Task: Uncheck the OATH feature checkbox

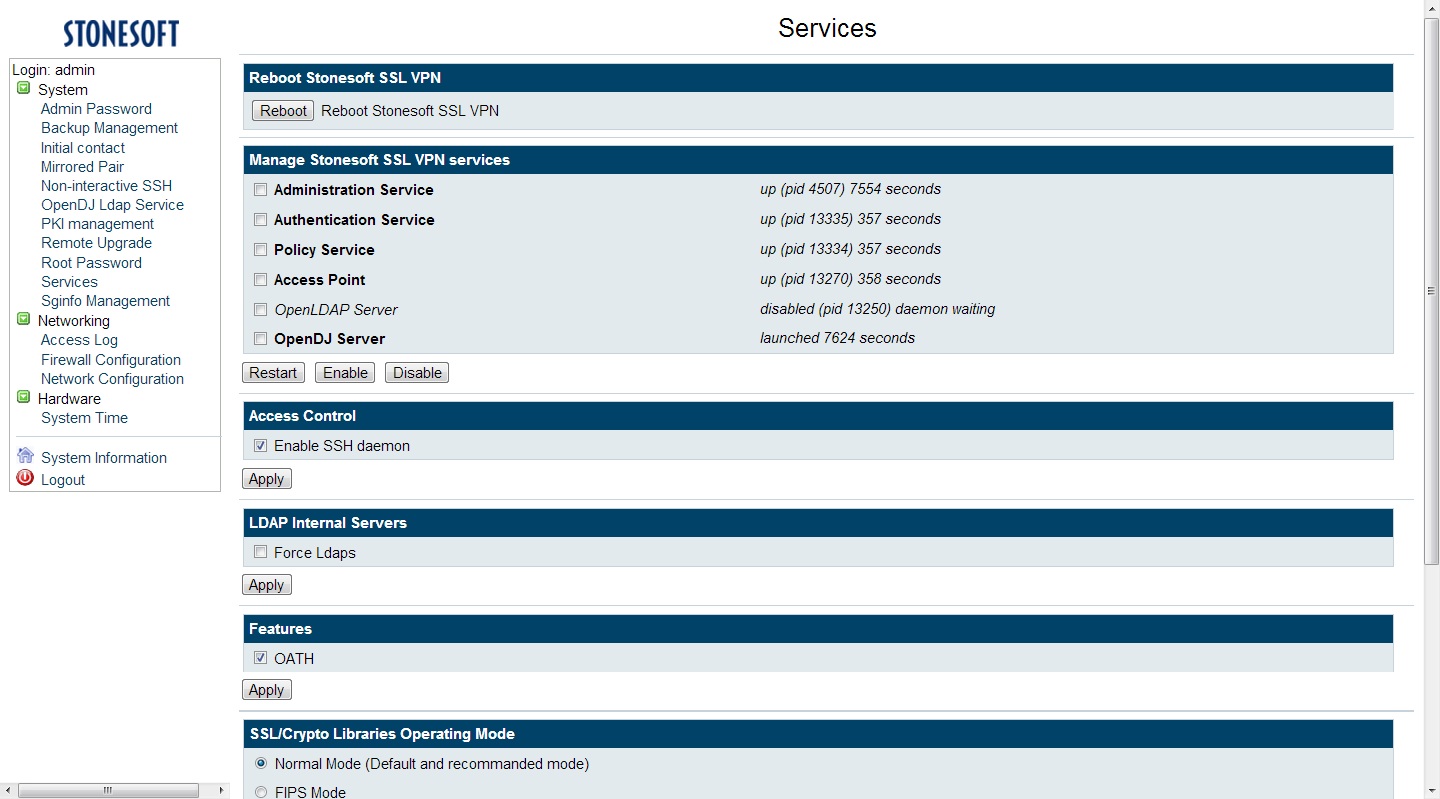Action: coord(260,658)
